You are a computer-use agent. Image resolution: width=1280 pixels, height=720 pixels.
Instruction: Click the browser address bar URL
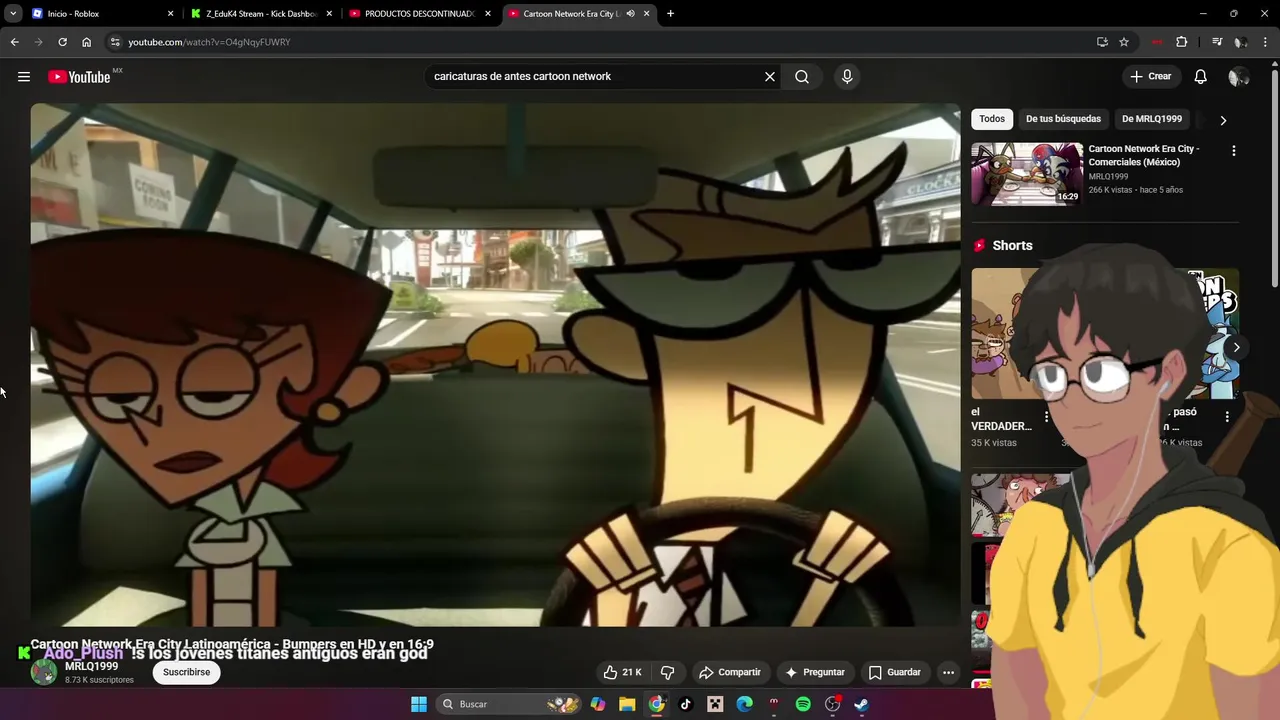pyautogui.click(x=209, y=42)
